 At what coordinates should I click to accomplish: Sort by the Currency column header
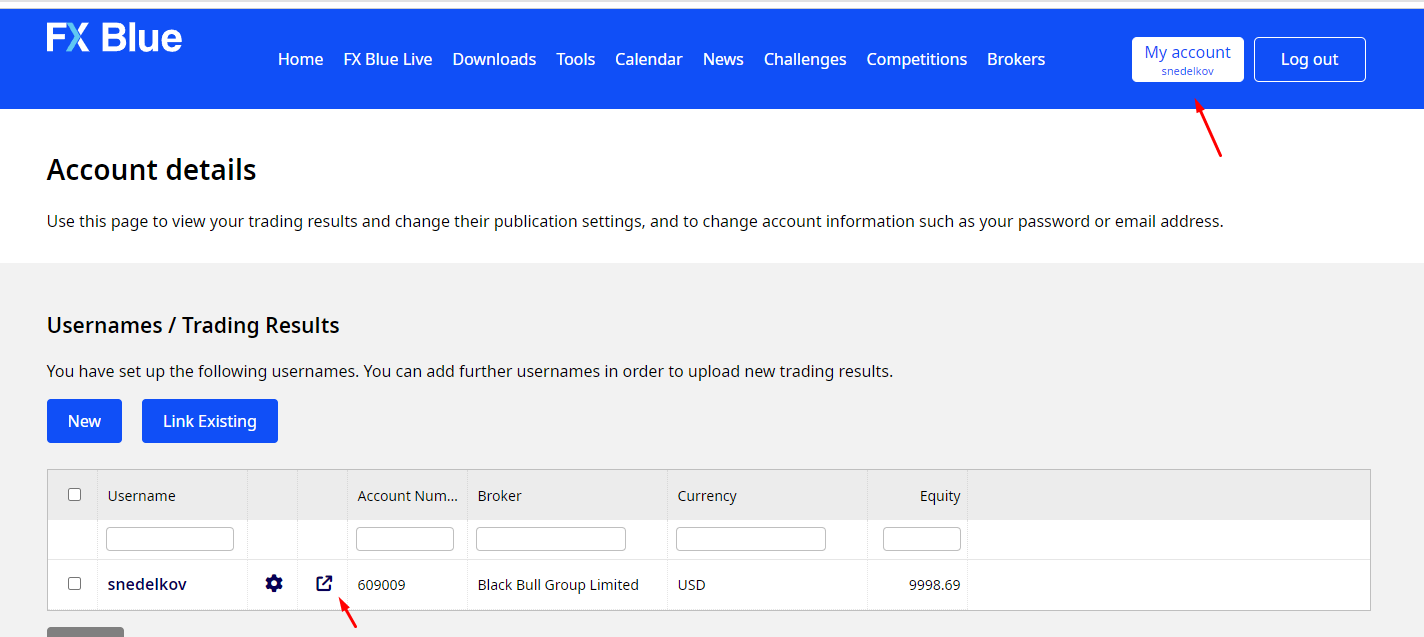[x=707, y=495]
